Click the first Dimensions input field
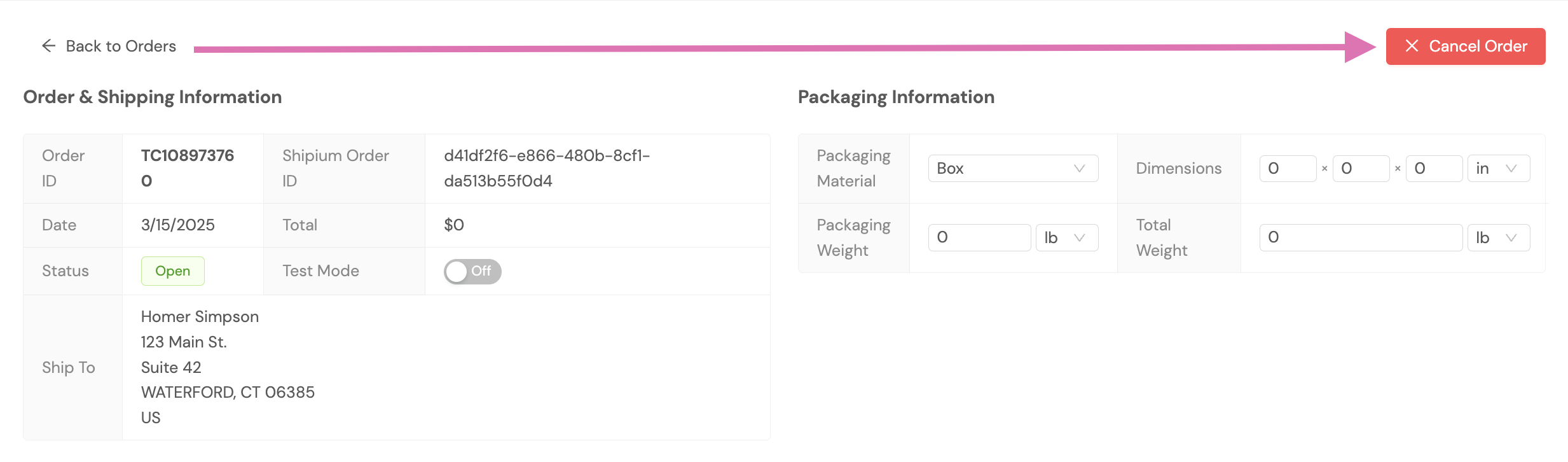Screen dimensions: 1568x462 (1287, 169)
